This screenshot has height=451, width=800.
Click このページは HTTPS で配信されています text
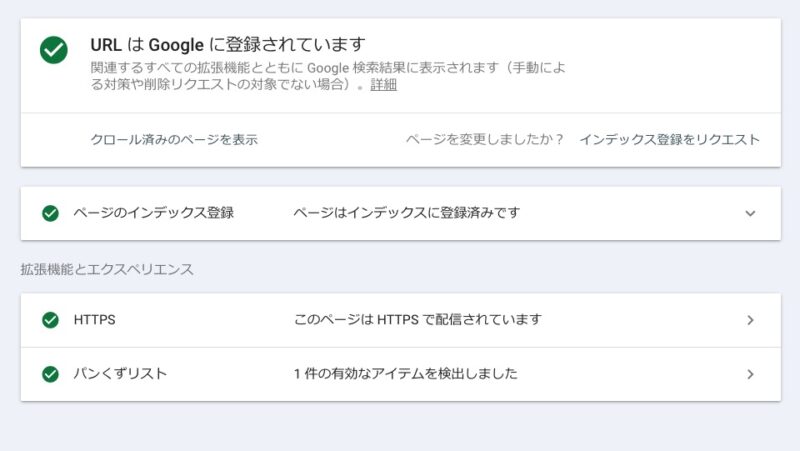click(x=417, y=320)
